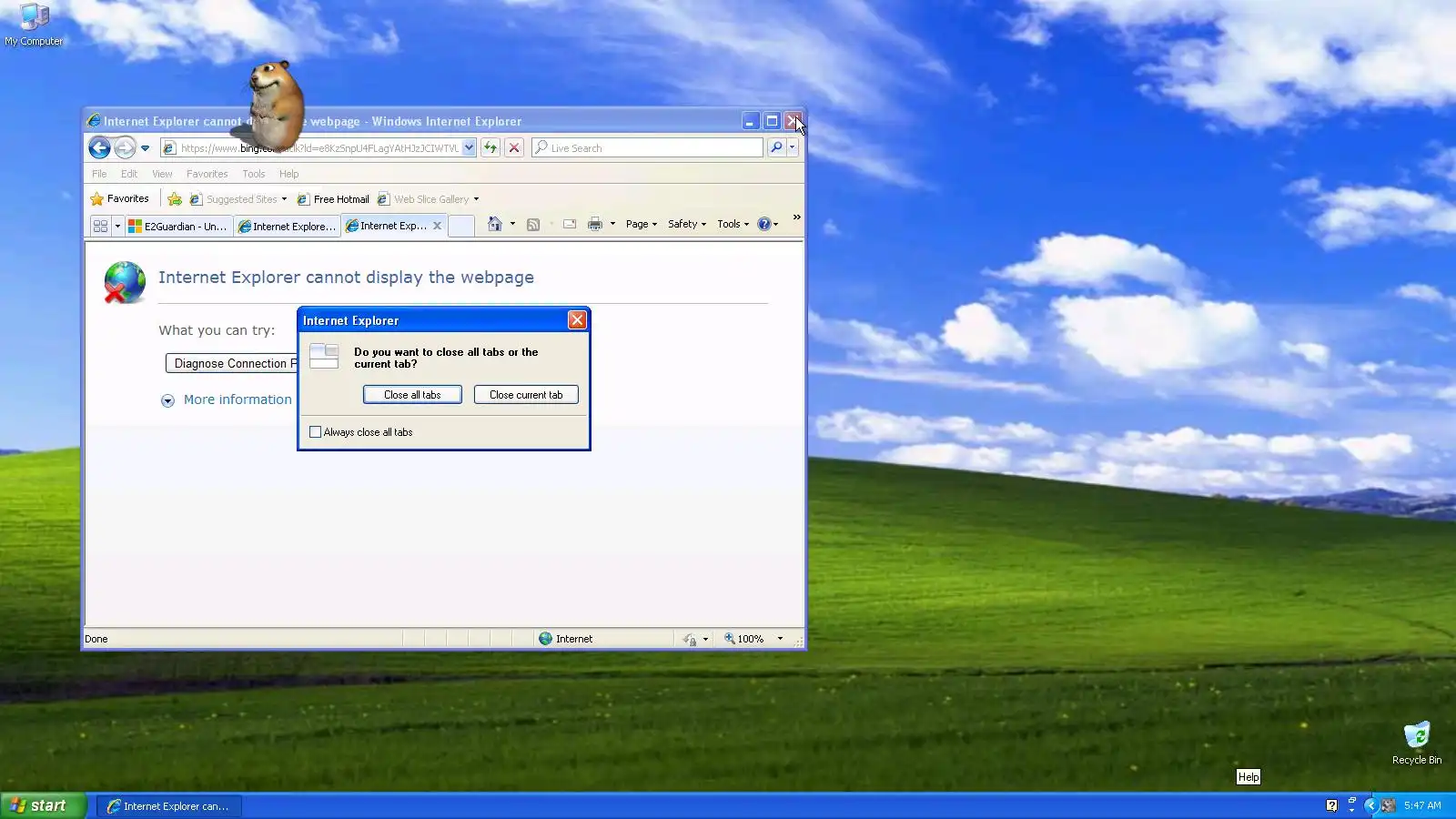Click the Help question mark icon on taskbar
Viewport: 1456px width, 819px height.
(x=1332, y=805)
